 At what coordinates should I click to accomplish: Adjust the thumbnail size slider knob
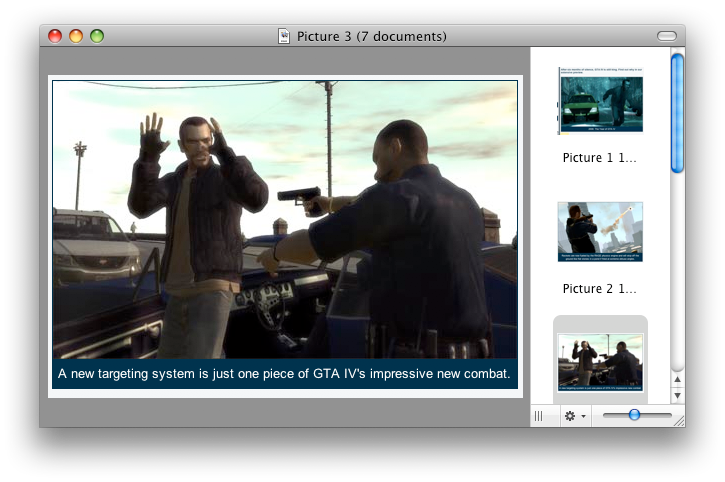(x=634, y=414)
